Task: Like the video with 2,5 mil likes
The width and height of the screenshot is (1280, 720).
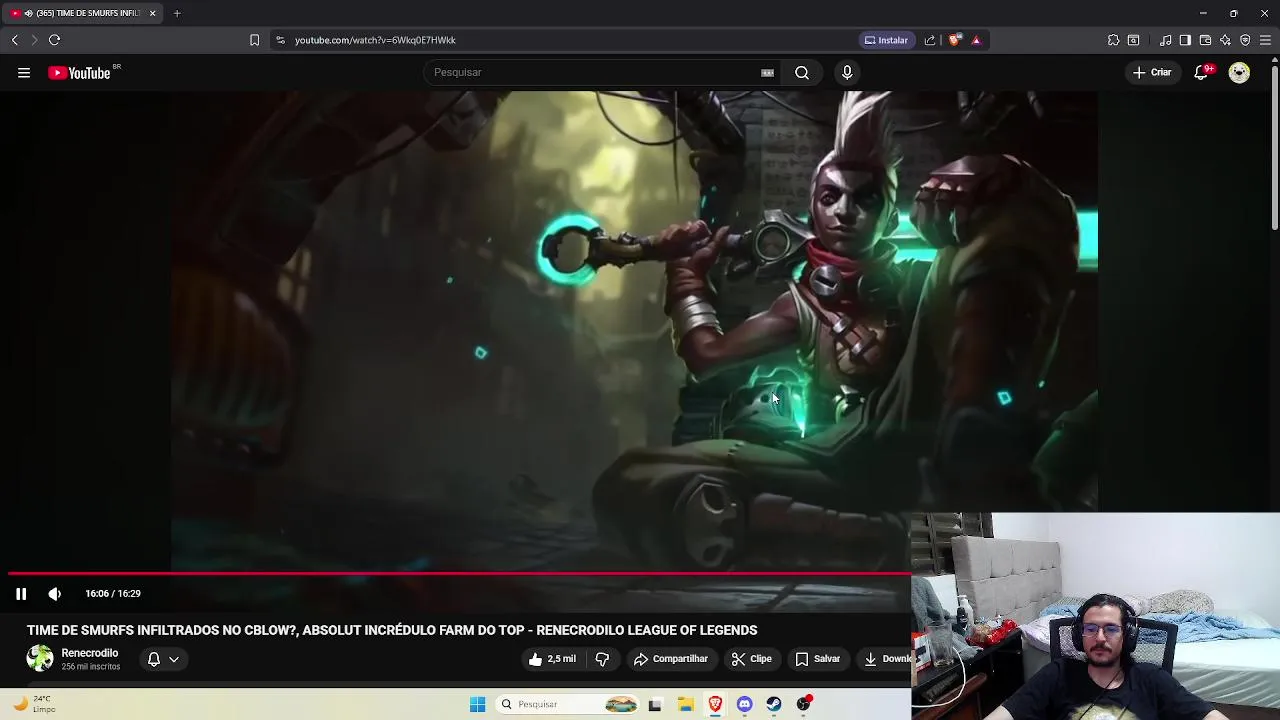Action: click(551, 659)
